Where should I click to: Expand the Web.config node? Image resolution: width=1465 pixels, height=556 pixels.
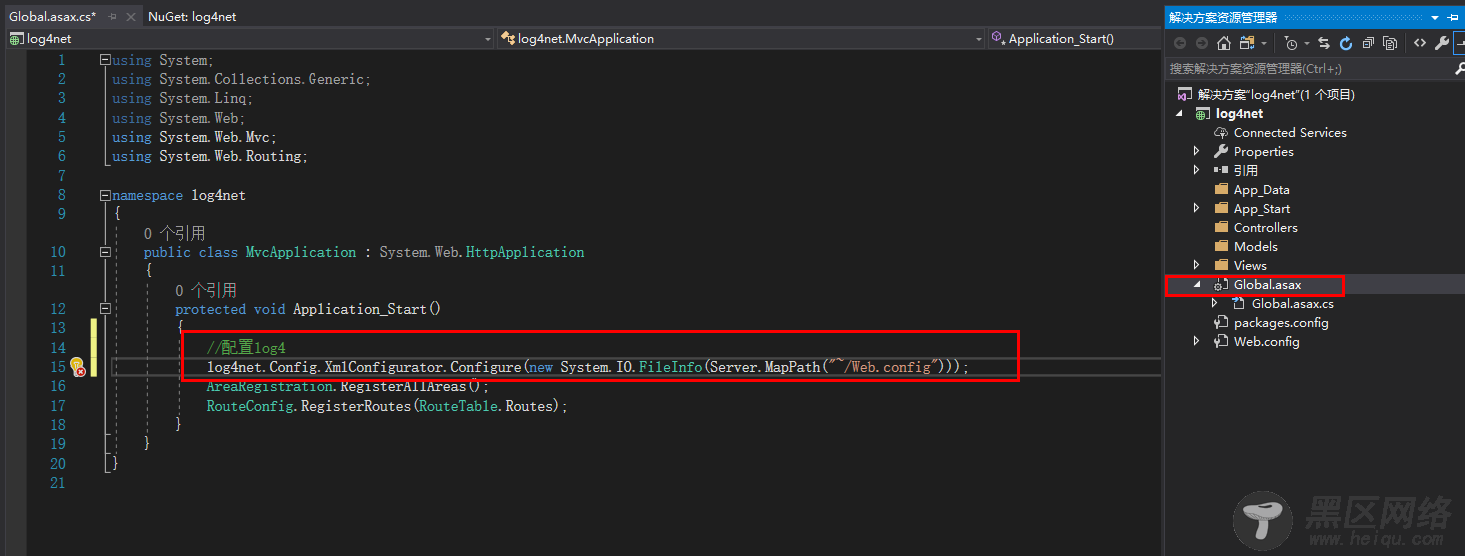pyautogui.click(x=1197, y=342)
